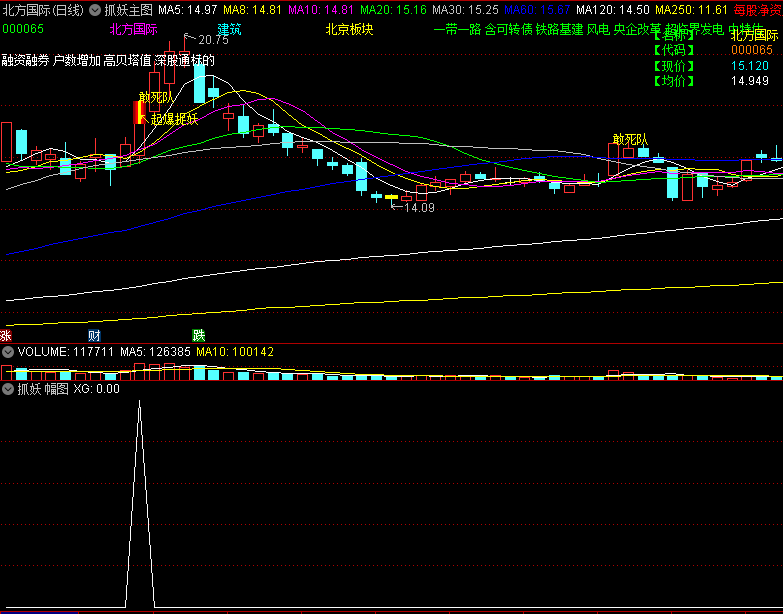Click the 北京板块 region label
The width and height of the screenshot is (783, 614).
click(350, 29)
